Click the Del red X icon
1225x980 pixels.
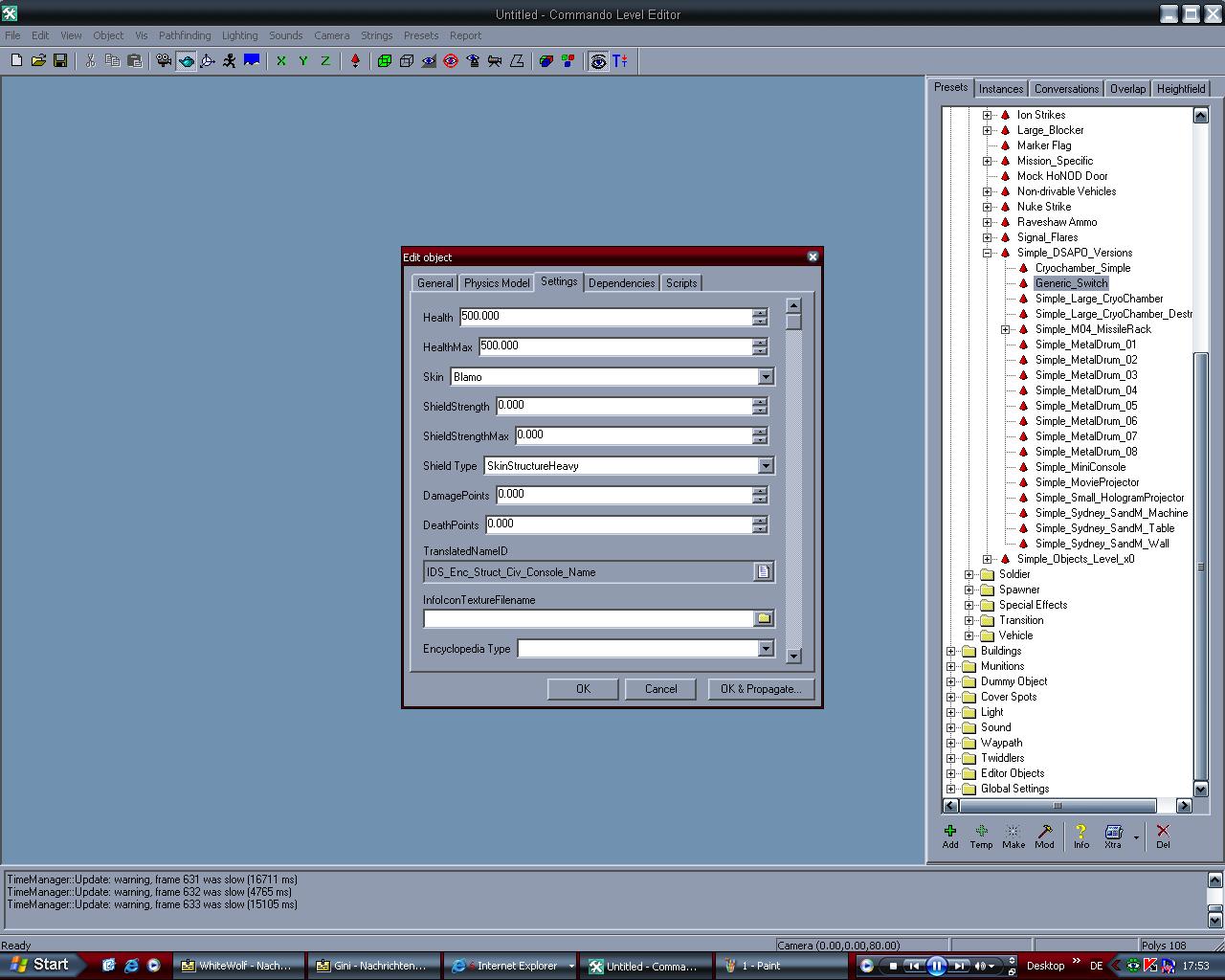point(1163,832)
